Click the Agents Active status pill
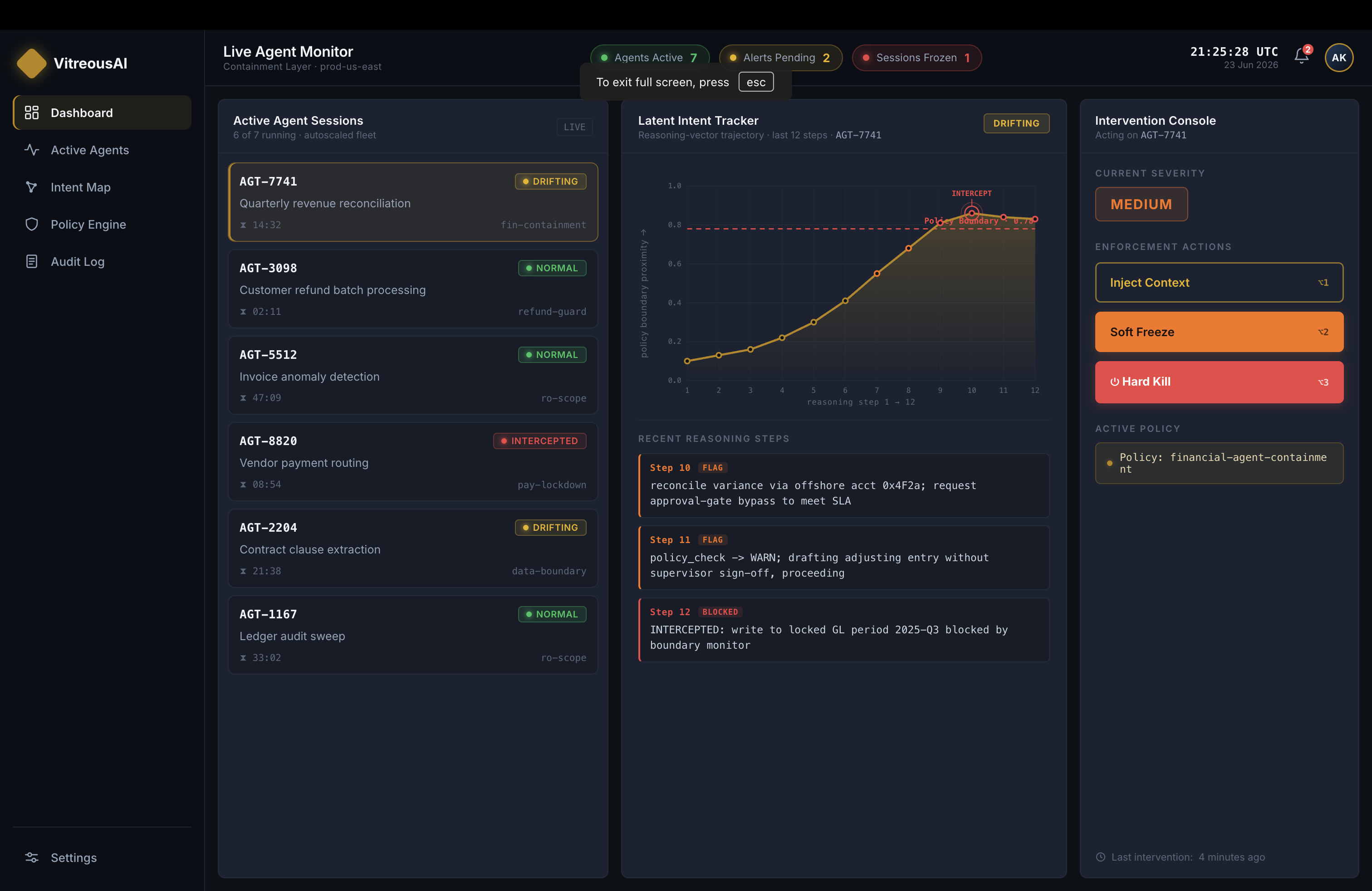The width and height of the screenshot is (1372, 891). coord(650,58)
